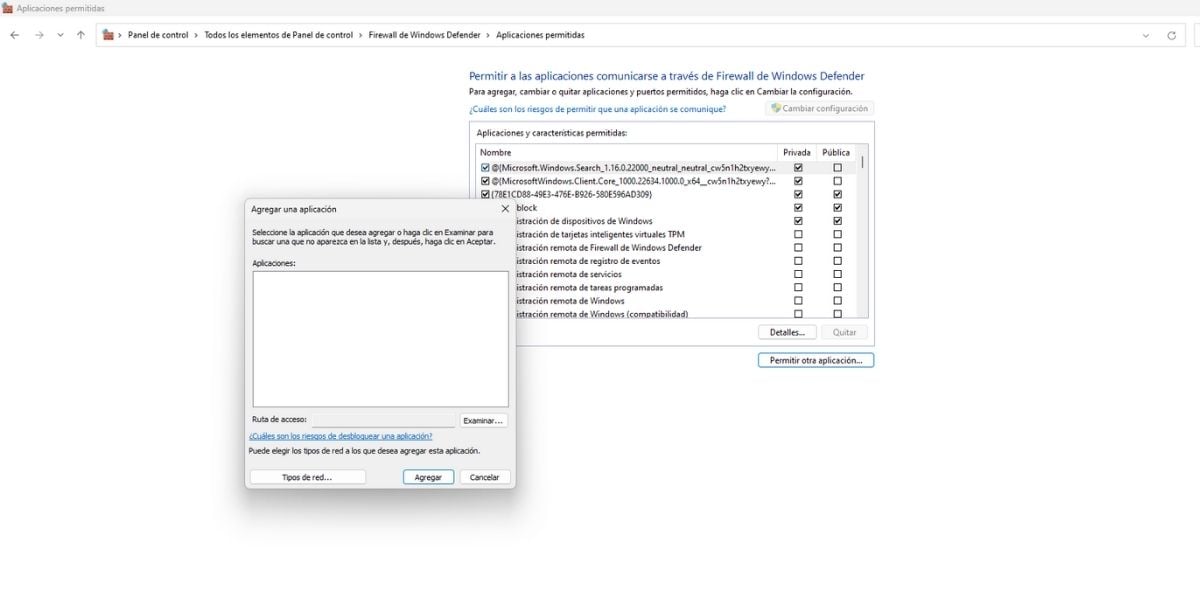Browse with the Examinar... button
The height and width of the screenshot is (600, 1200).
tap(483, 421)
